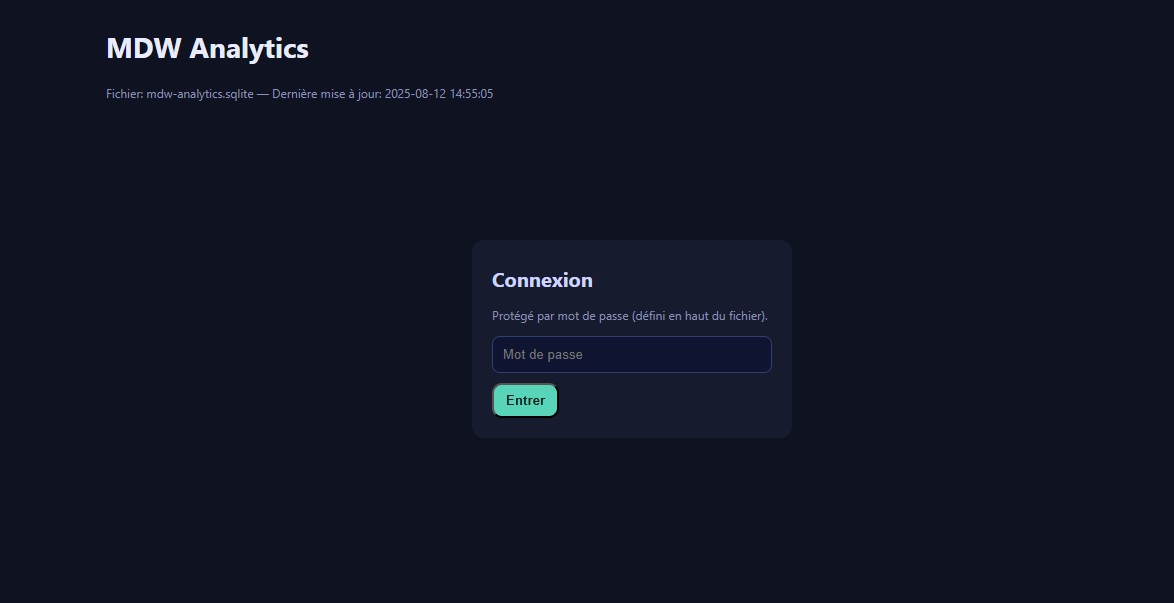The width and height of the screenshot is (1174, 603).
Task: Click "(défini en haut du fichier)" note
Action: pos(700,316)
